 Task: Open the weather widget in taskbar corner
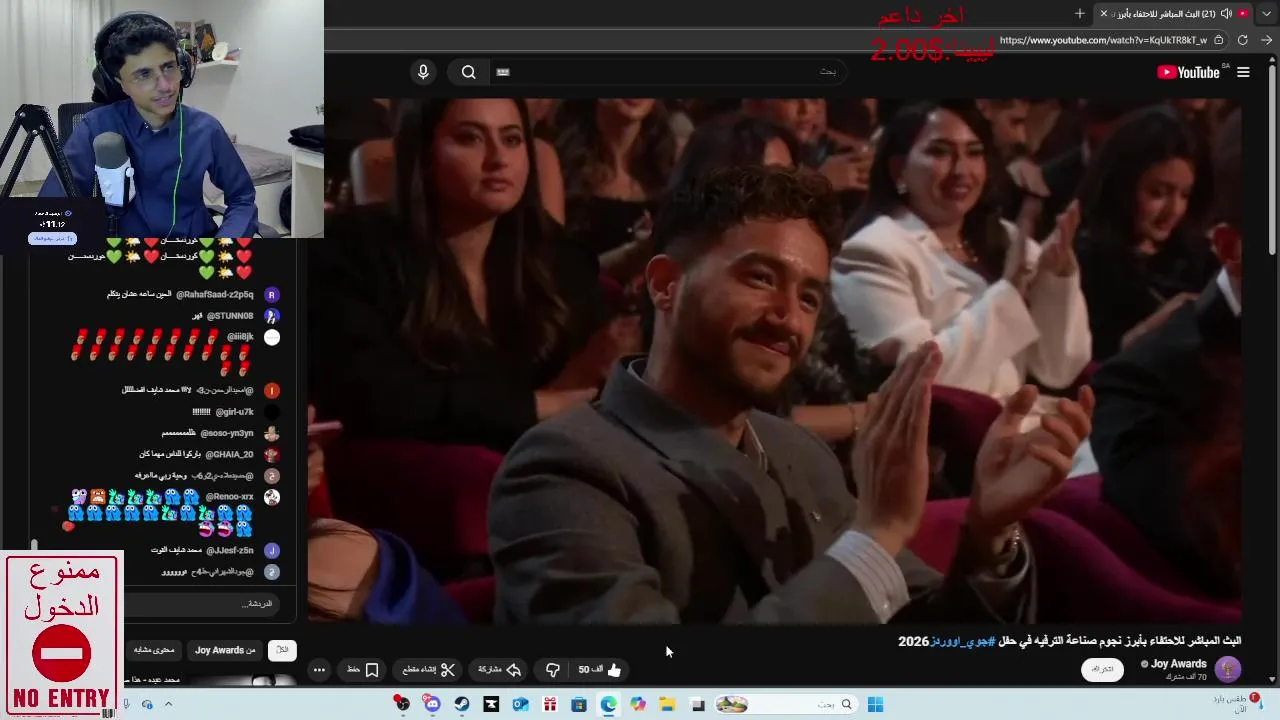(x=1236, y=702)
